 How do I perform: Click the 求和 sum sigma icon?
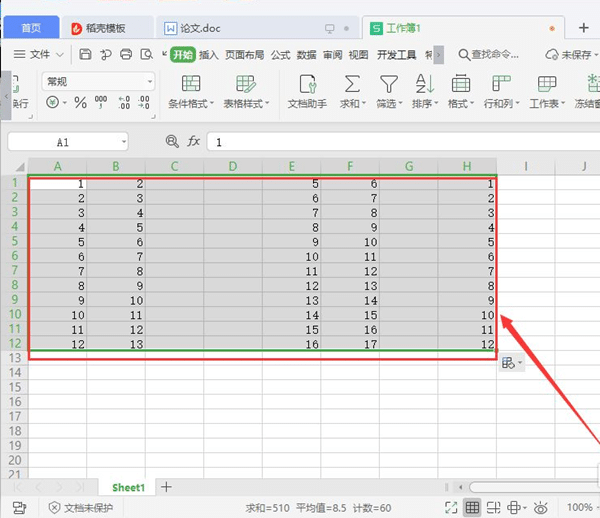[x=352, y=84]
